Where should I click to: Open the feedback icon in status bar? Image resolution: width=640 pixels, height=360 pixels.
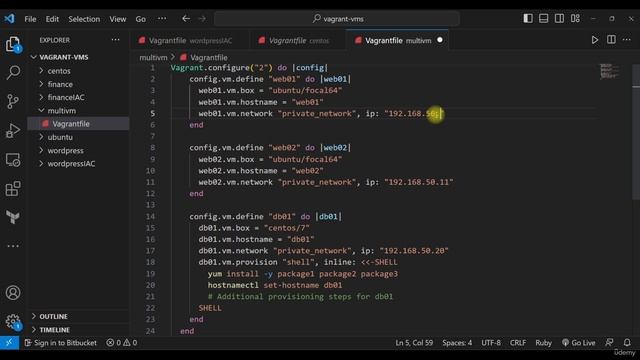pyautogui.click(x=609, y=343)
